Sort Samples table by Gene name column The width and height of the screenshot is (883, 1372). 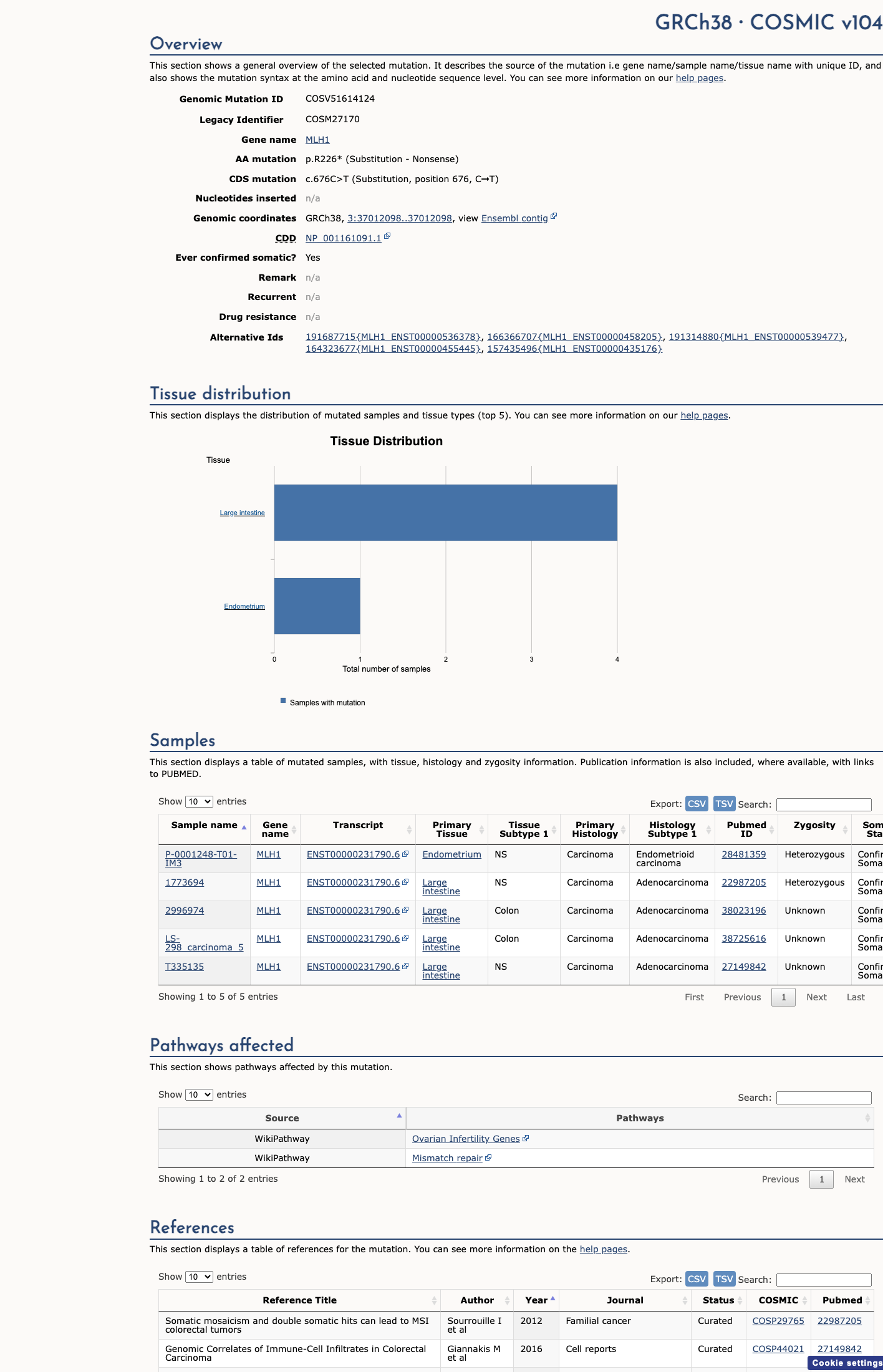tap(294, 829)
